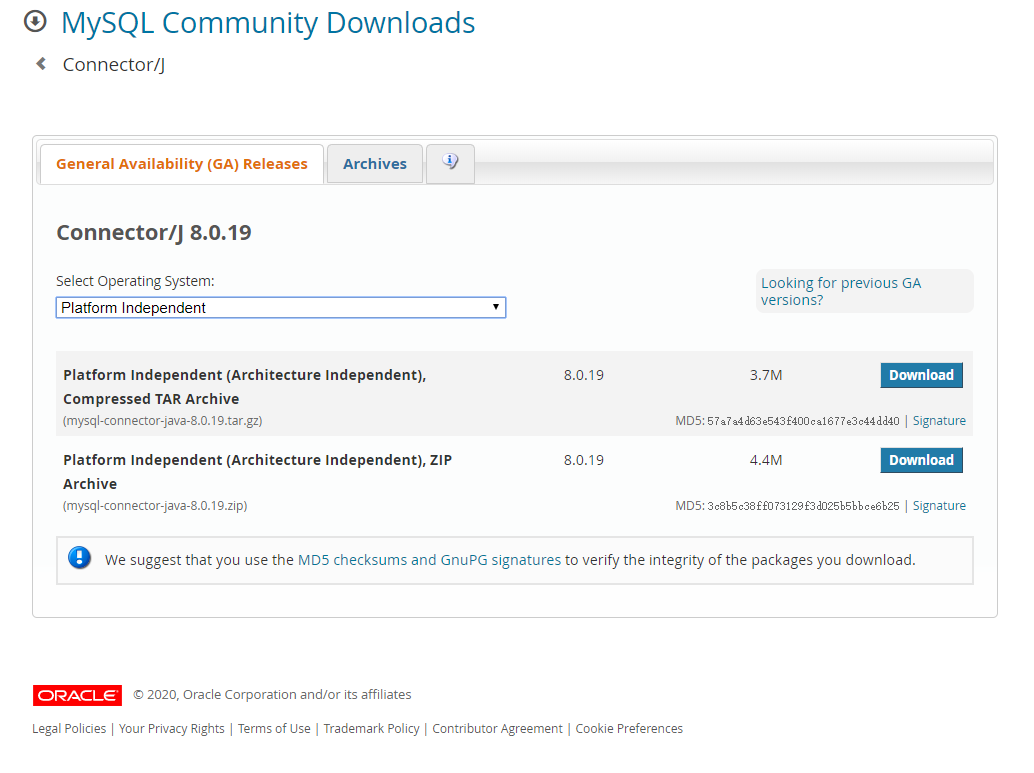
Task: Click the download circle icon beside page title
Action: 35,22
